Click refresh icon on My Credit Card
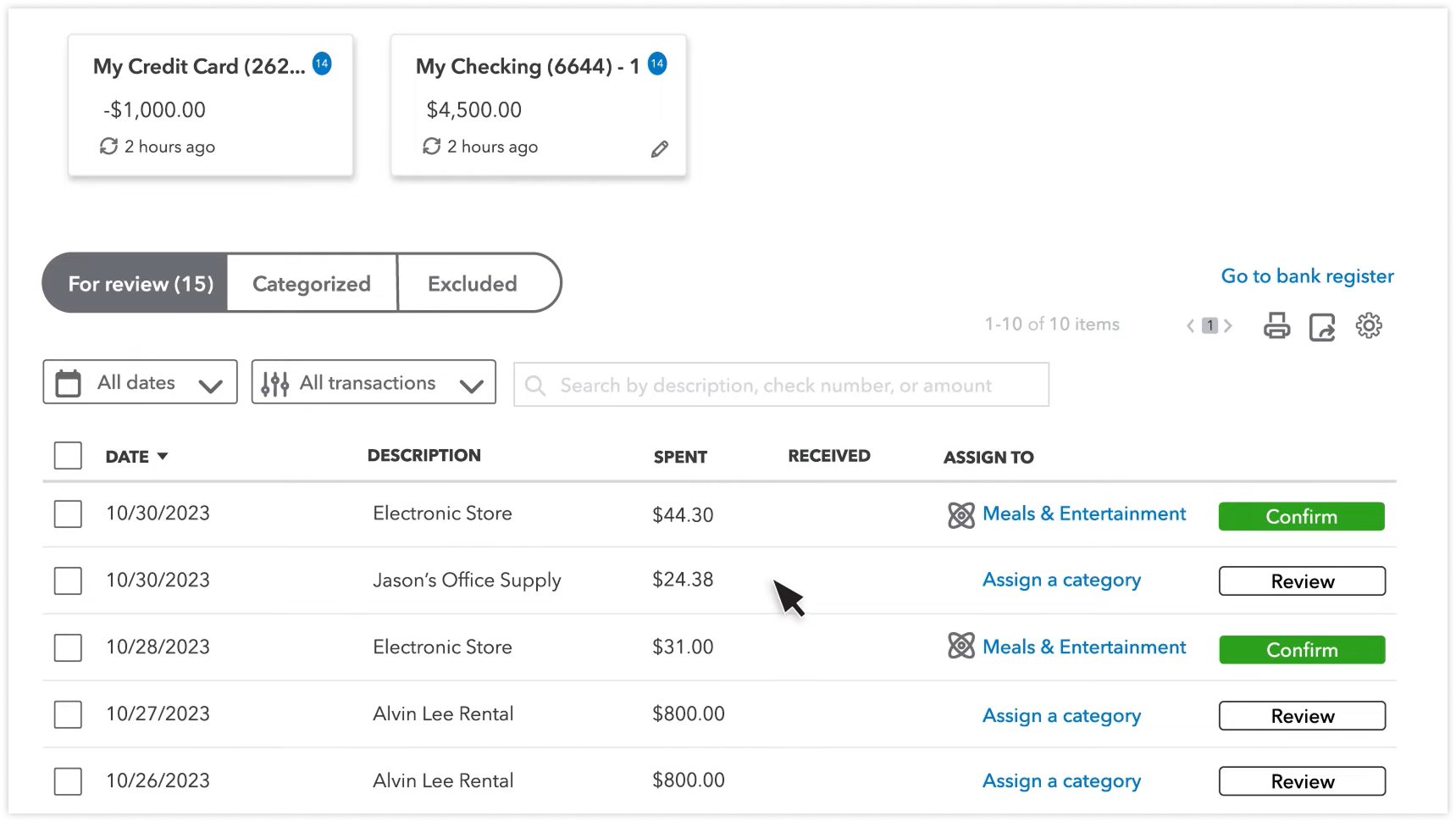 (108, 147)
